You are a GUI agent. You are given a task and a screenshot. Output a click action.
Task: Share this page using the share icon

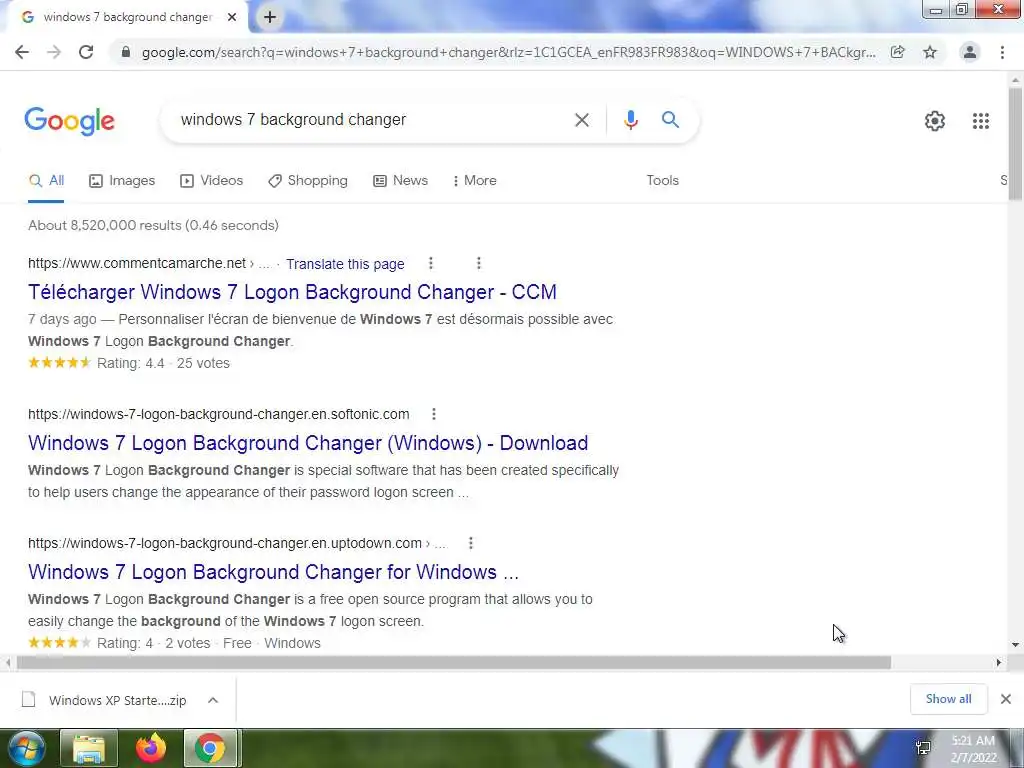[898, 52]
